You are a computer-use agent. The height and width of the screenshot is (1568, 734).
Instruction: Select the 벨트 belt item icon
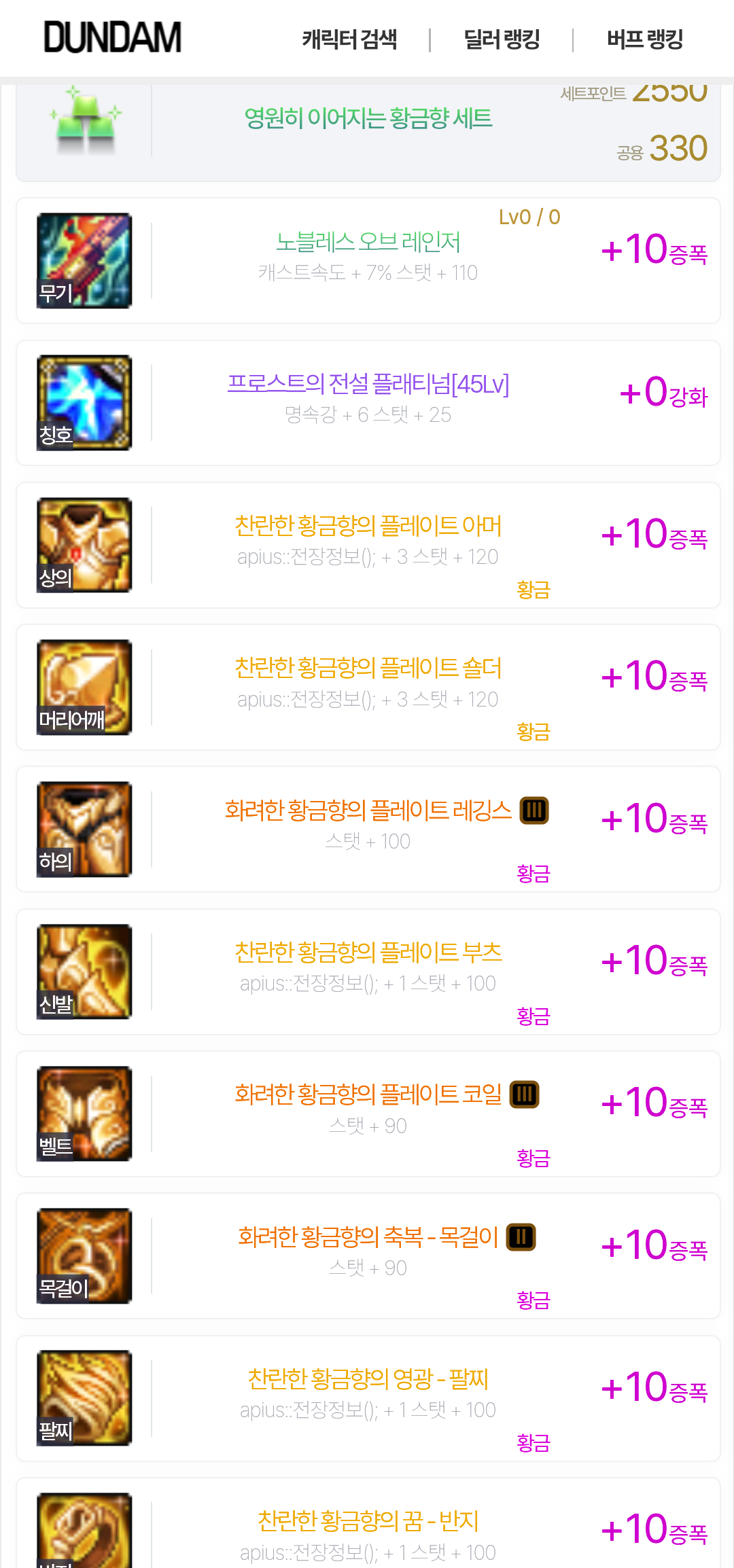click(84, 1113)
